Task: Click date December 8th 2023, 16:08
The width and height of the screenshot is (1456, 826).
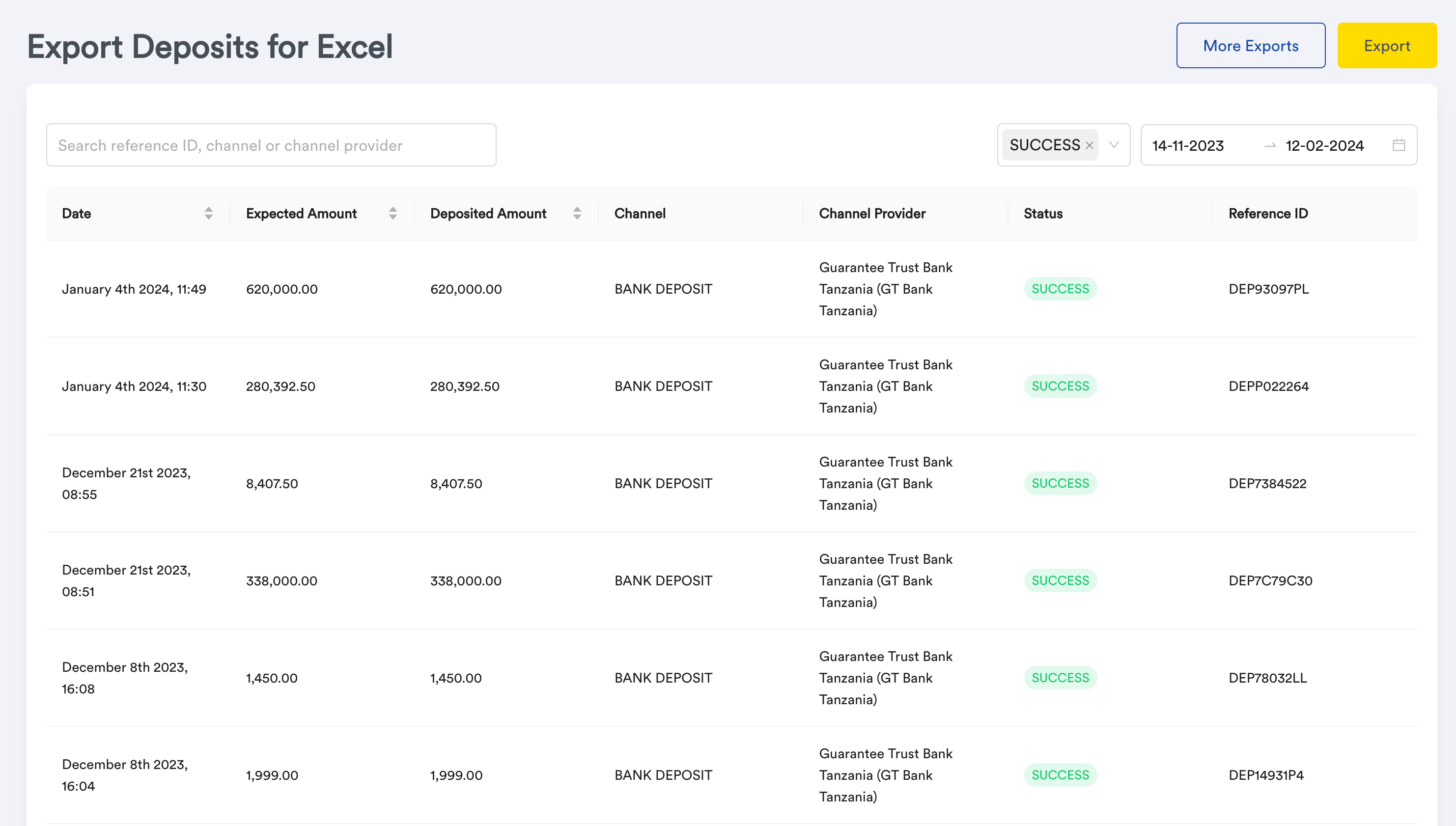Action: click(125, 678)
